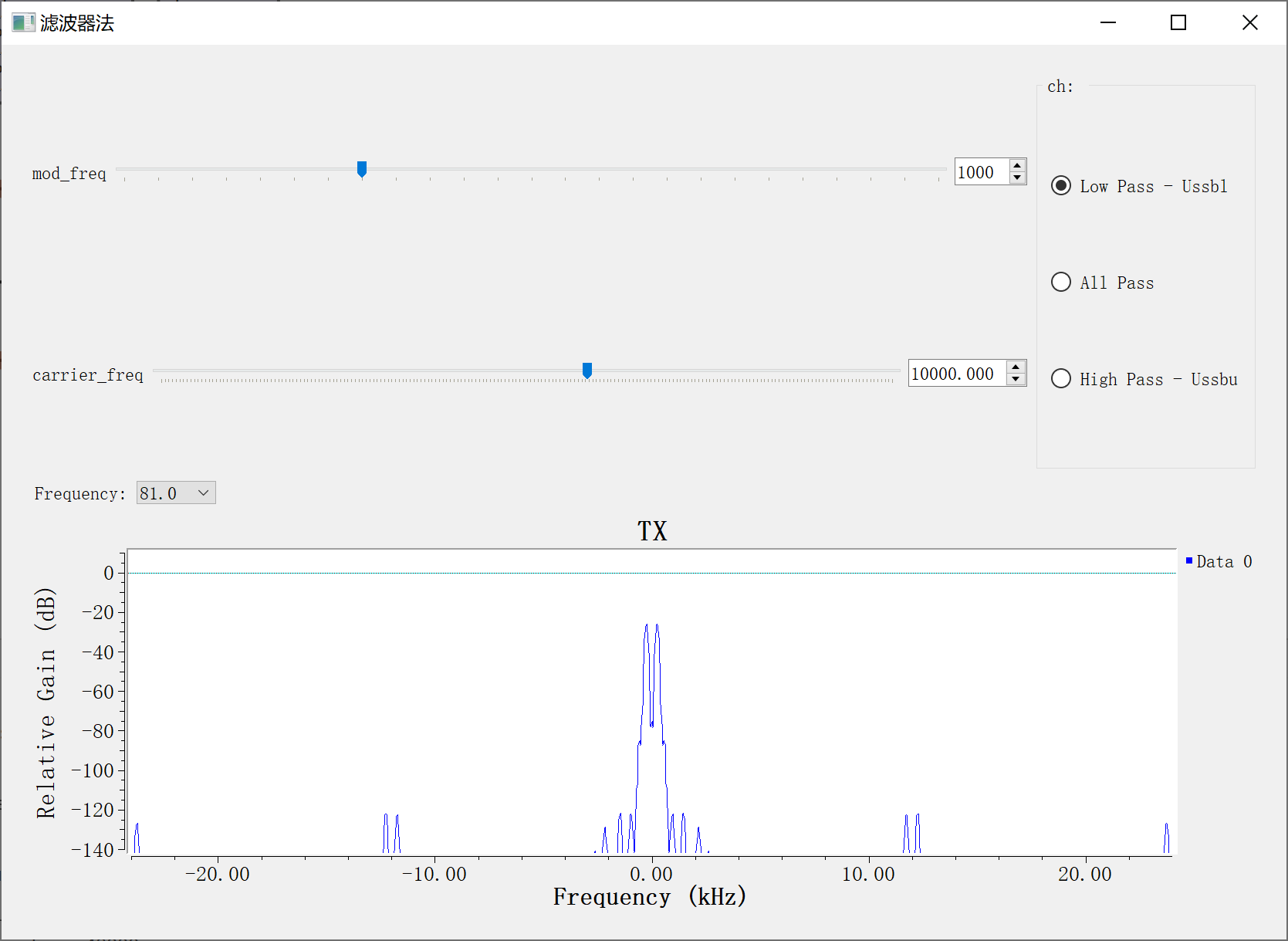Click the application icon in title bar
Screen dimensions: 1288x941
pyautogui.click(x=23, y=23)
